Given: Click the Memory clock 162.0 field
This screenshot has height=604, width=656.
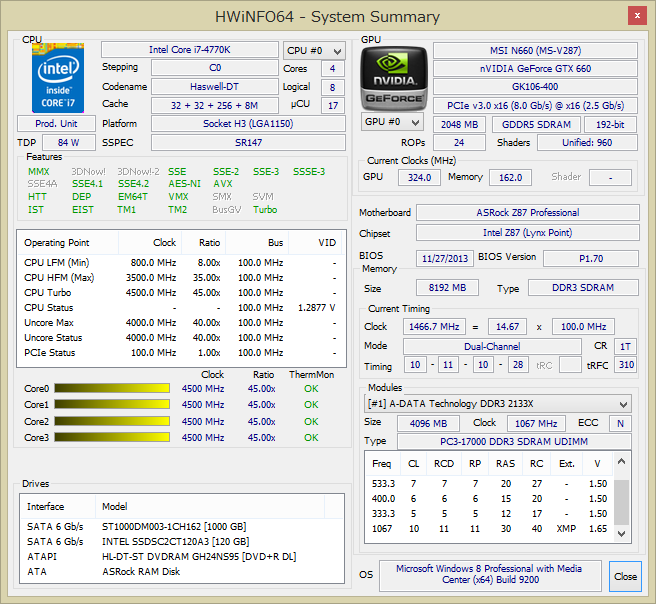Looking at the screenshot, I should 510,178.
